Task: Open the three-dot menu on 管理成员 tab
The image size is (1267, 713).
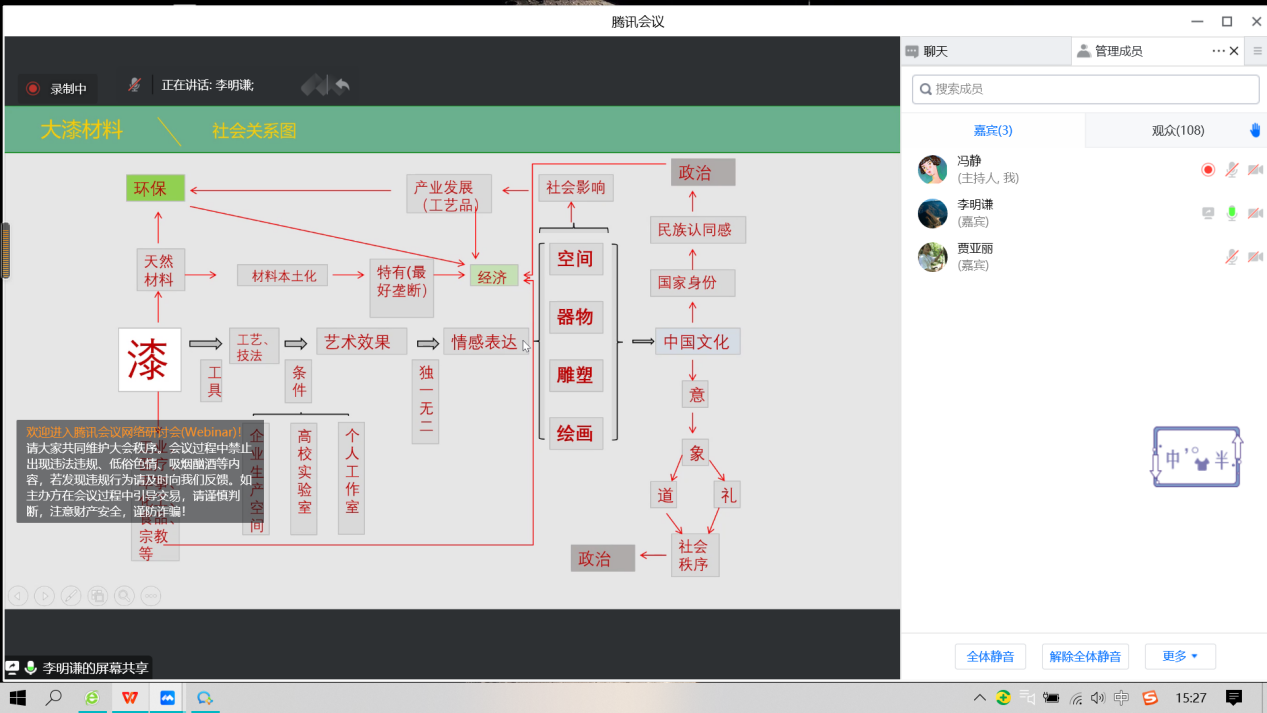Action: (1218, 51)
